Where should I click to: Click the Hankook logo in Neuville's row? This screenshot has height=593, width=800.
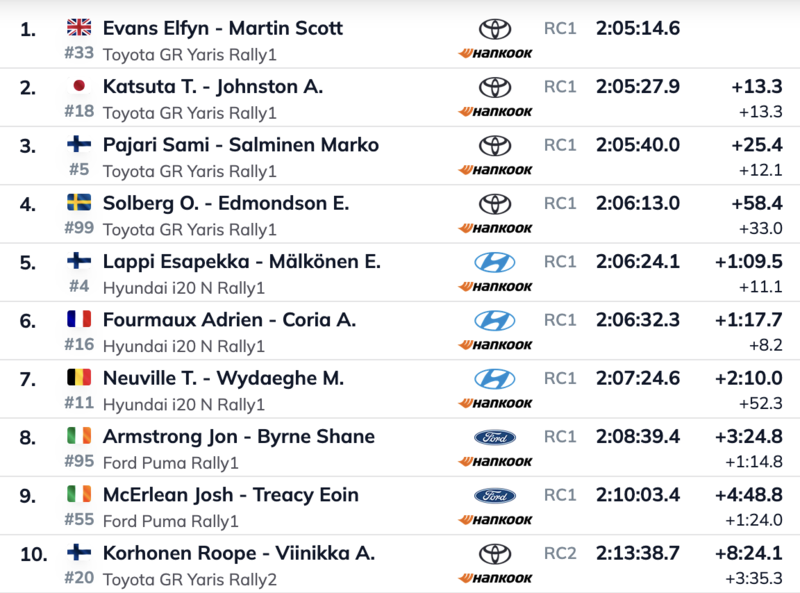point(495,403)
